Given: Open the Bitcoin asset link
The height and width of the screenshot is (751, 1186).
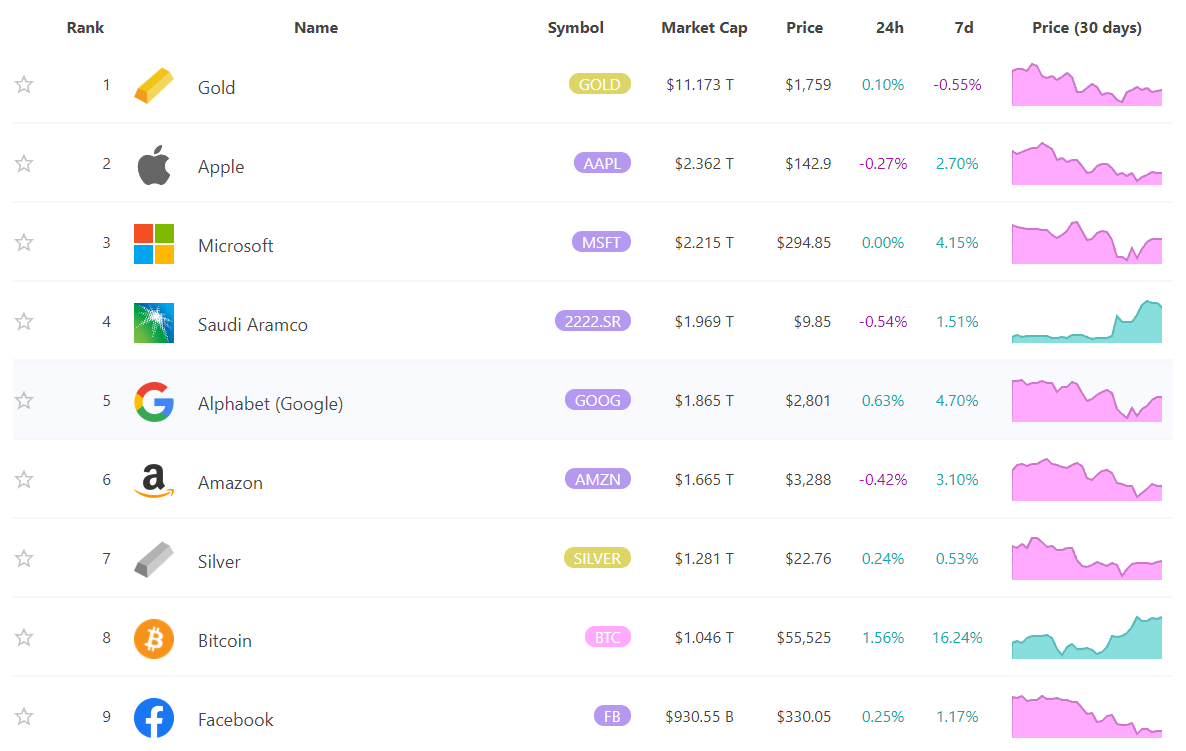Looking at the screenshot, I should pyautogui.click(x=225, y=641).
